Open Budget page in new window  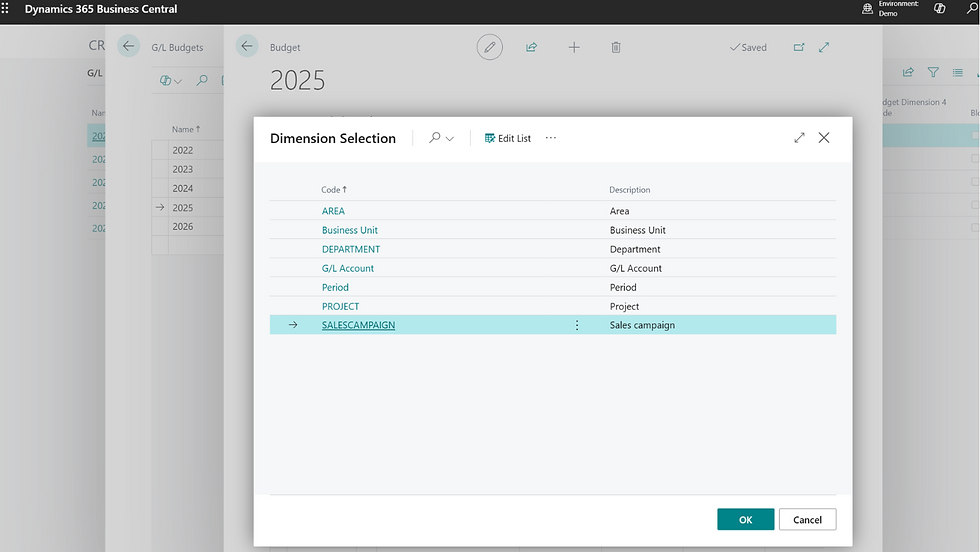click(799, 47)
